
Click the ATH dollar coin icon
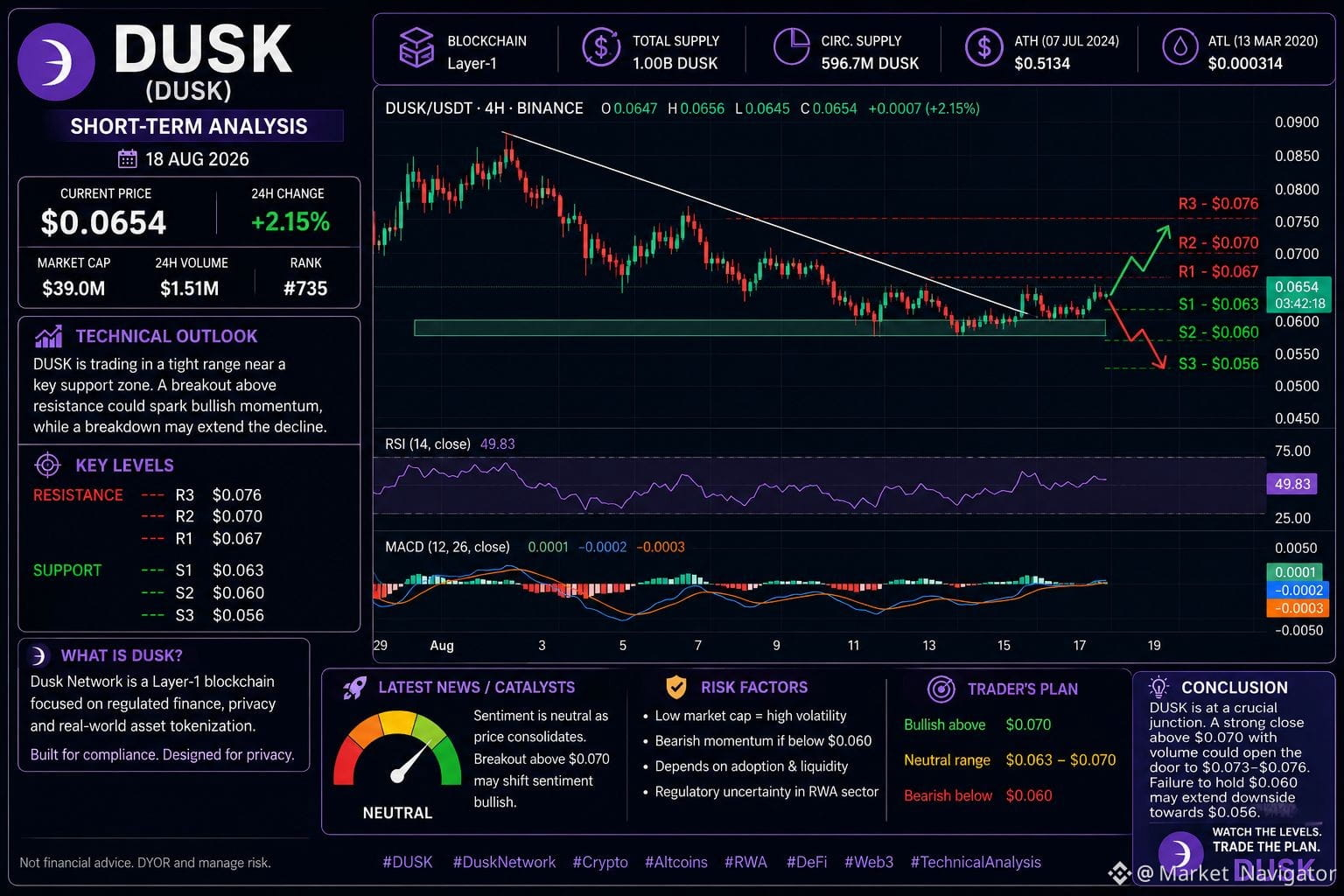pos(983,47)
